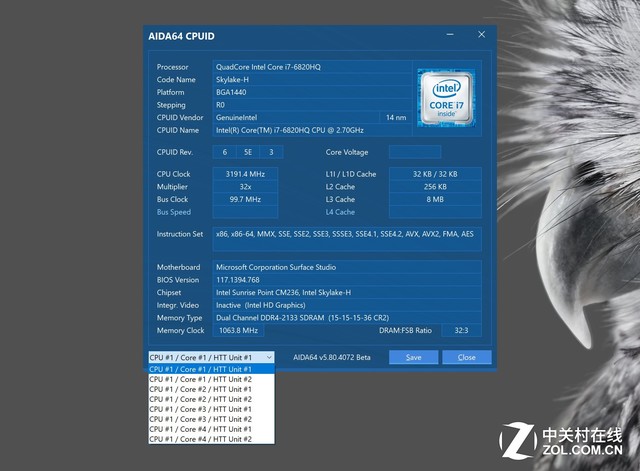Click the Close button
640x471 pixels.
point(467,358)
